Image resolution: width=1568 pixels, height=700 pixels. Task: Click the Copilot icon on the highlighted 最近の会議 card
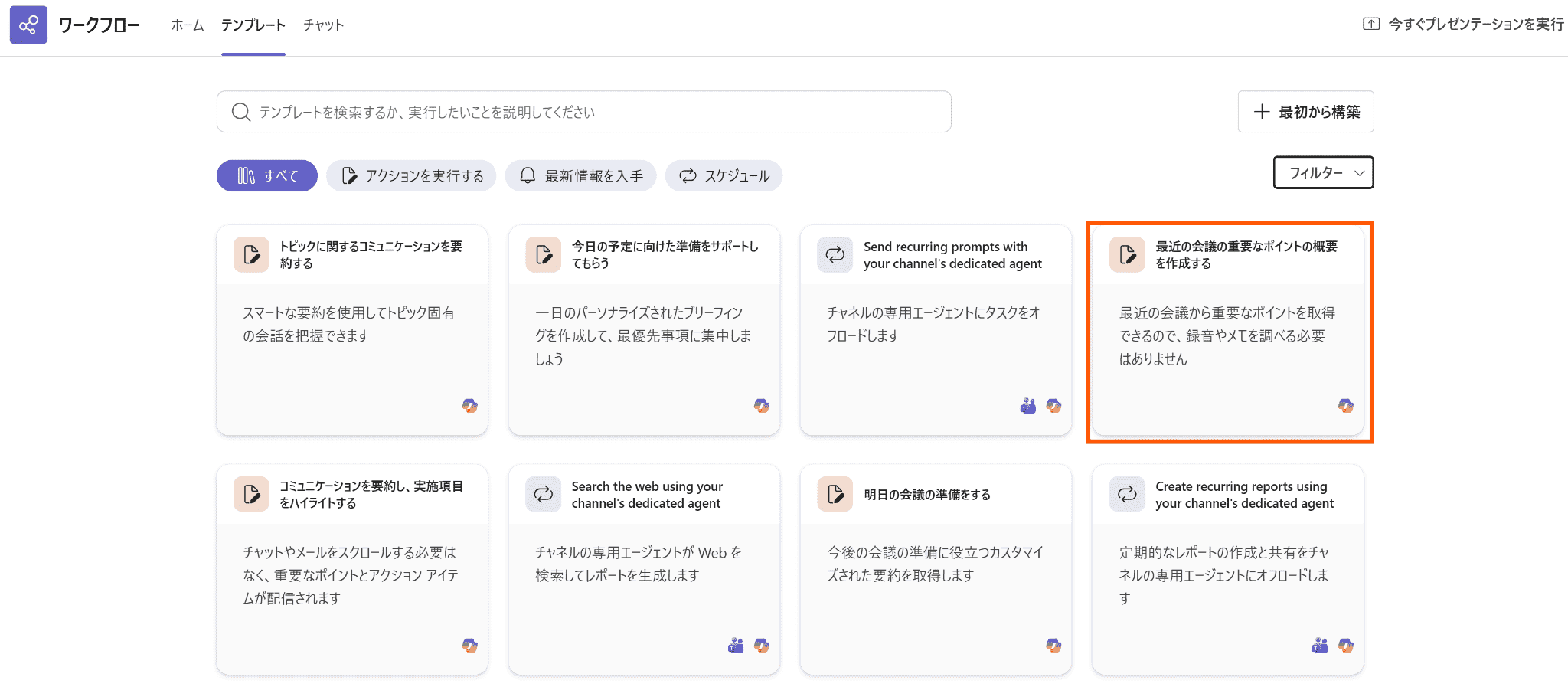click(x=1344, y=406)
